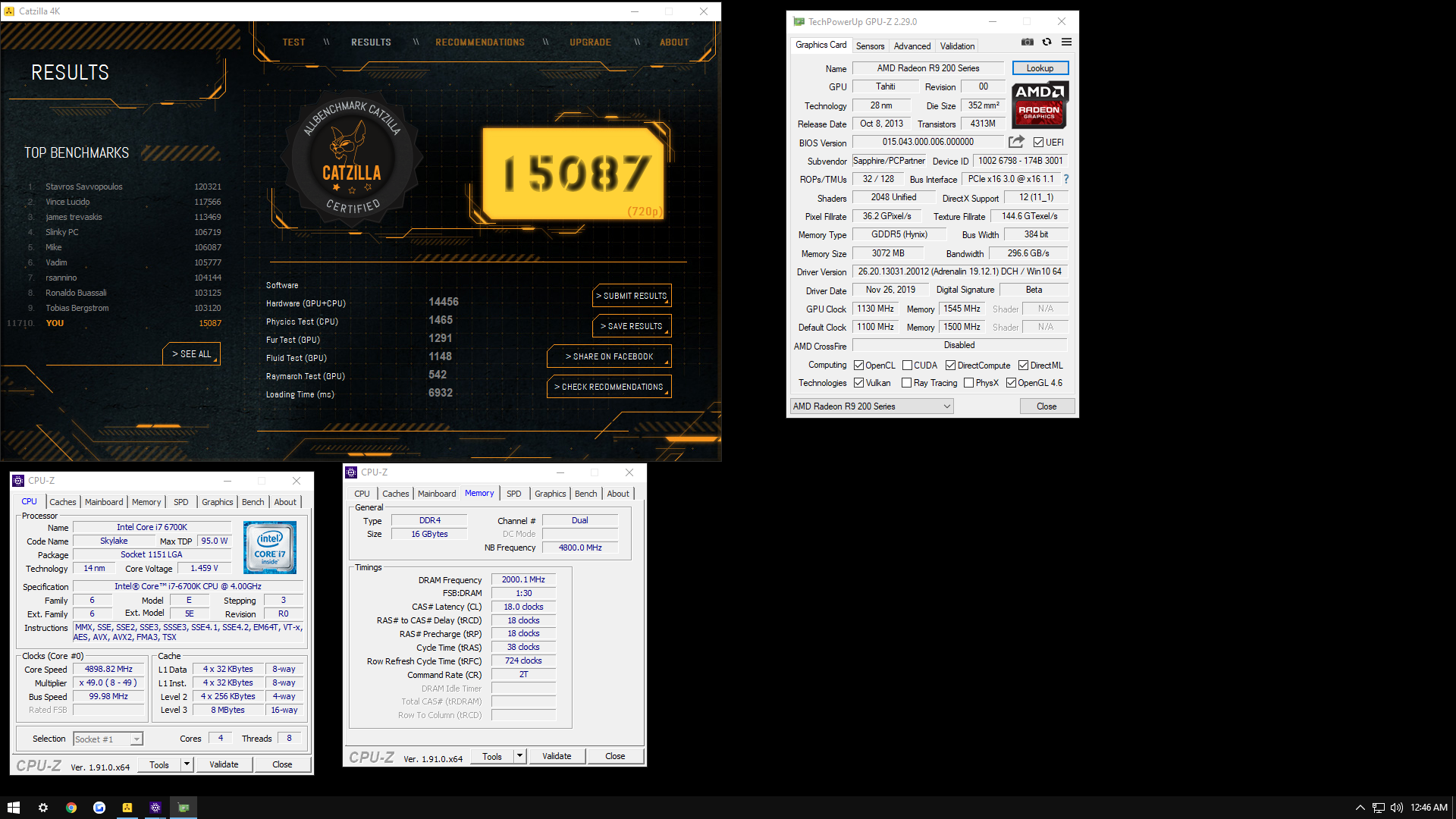Open the Validation tab in GPU-Z

[957, 46]
